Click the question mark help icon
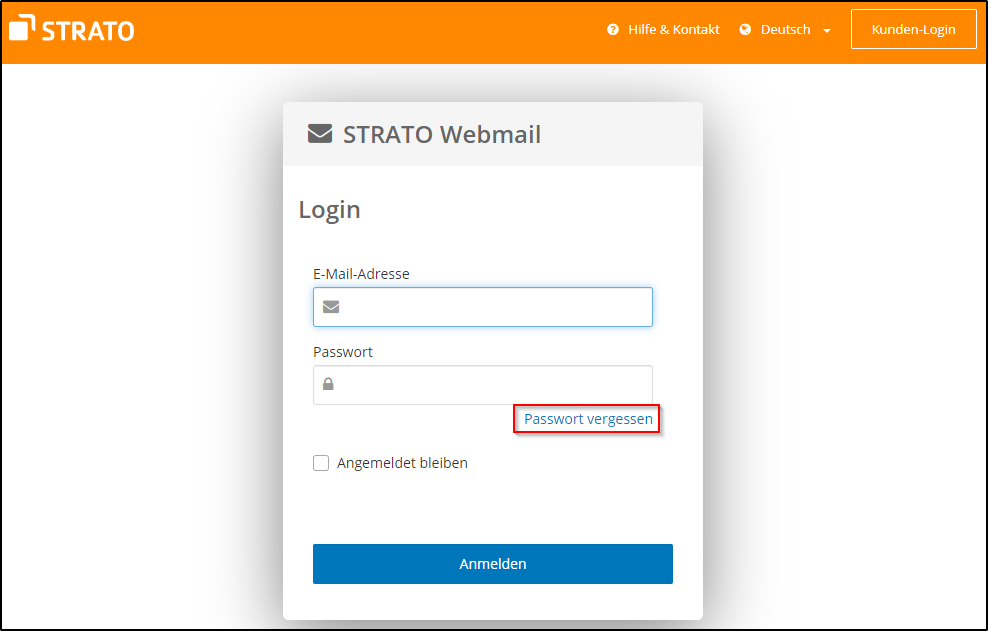988x631 pixels. [x=613, y=29]
